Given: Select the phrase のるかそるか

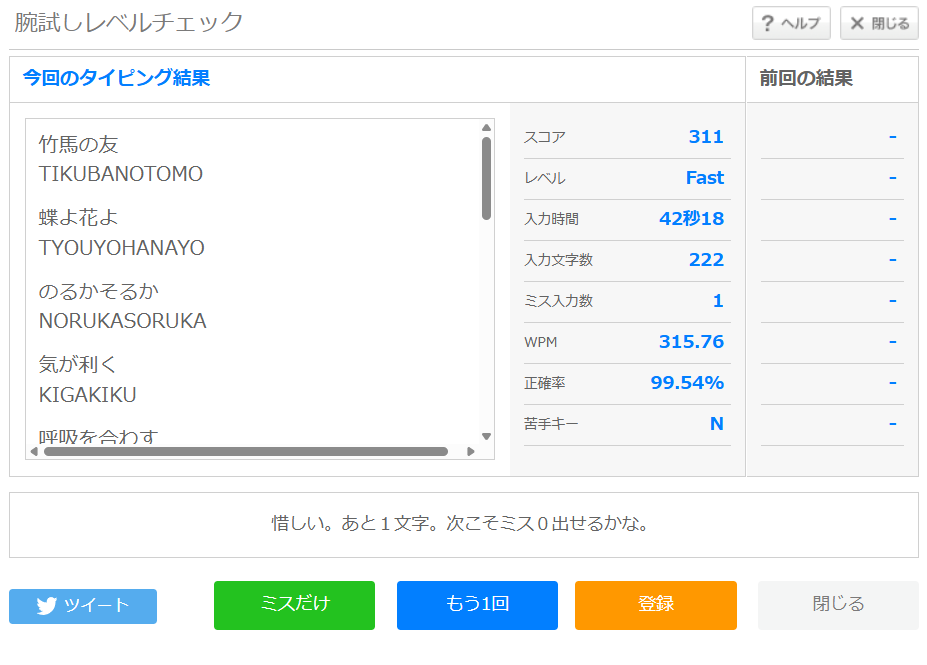Looking at the screenshot, I should pos(99,291).
